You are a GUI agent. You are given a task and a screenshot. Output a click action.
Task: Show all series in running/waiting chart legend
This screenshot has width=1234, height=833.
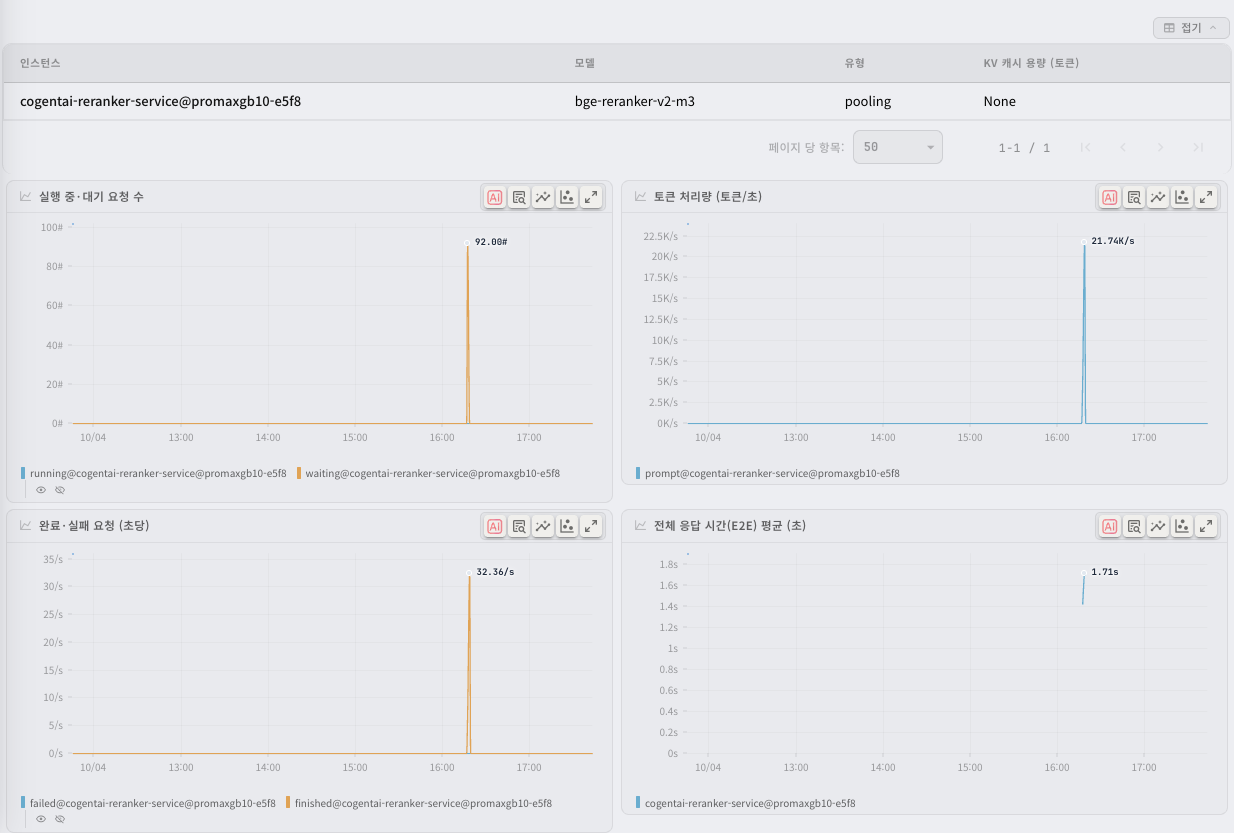pos(41,490)
